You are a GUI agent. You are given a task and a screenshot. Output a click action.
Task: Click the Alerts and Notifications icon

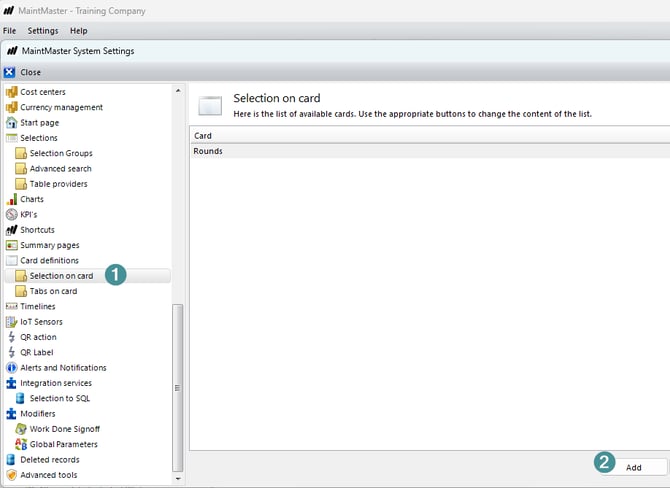12,367
